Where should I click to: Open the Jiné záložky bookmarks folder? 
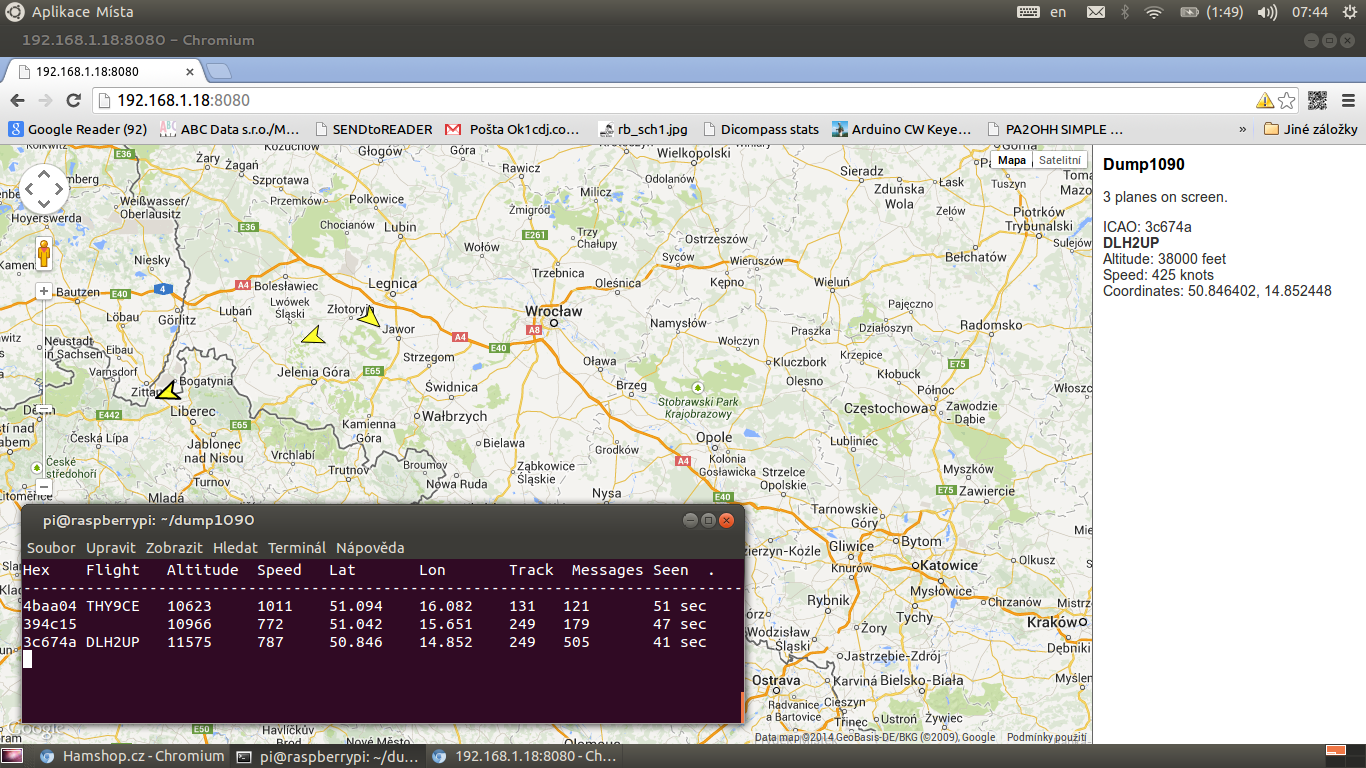1310,129
